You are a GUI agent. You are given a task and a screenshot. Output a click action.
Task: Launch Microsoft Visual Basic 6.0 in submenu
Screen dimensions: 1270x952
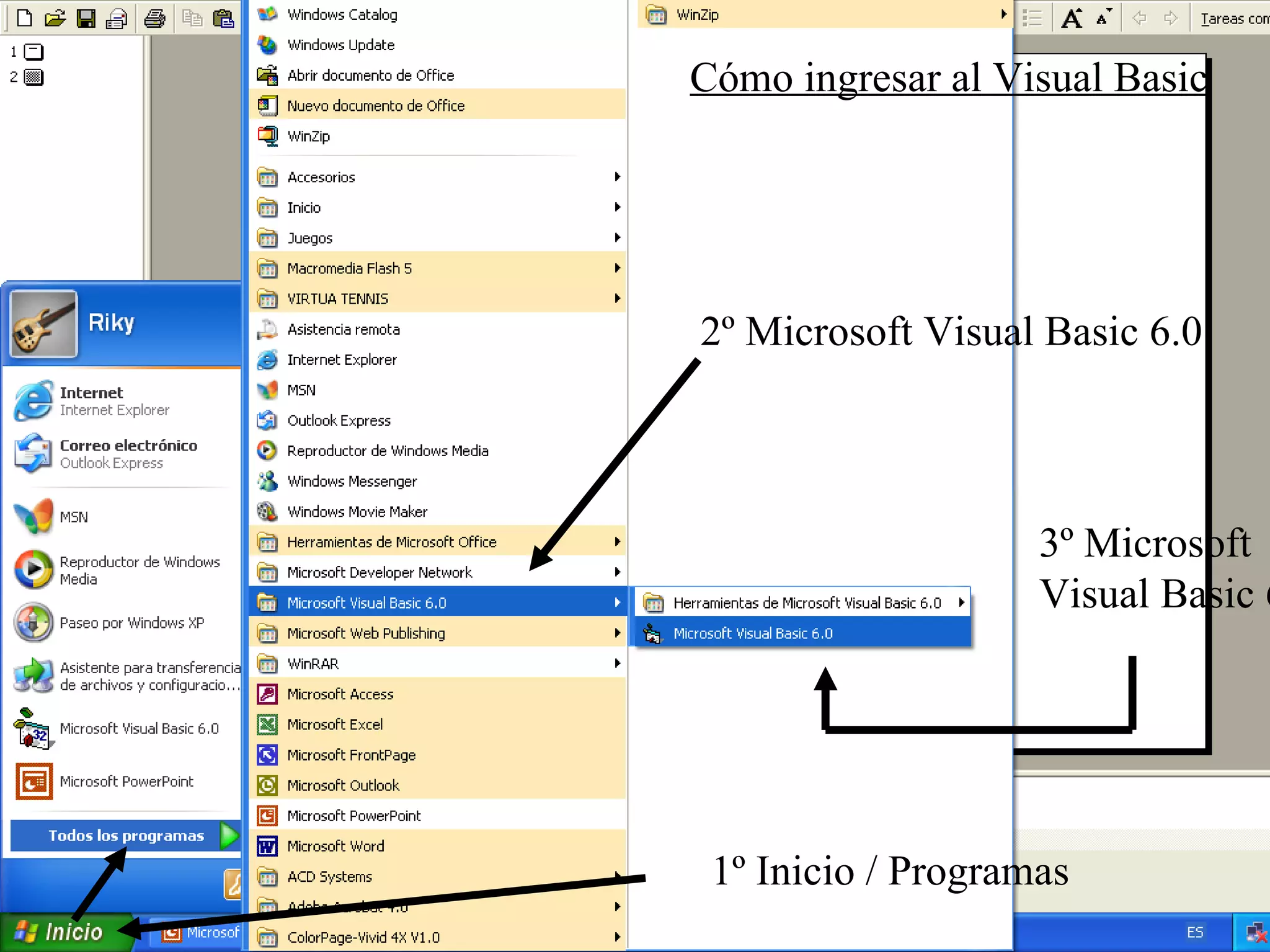pyautogui.click(x=803, y=633)
